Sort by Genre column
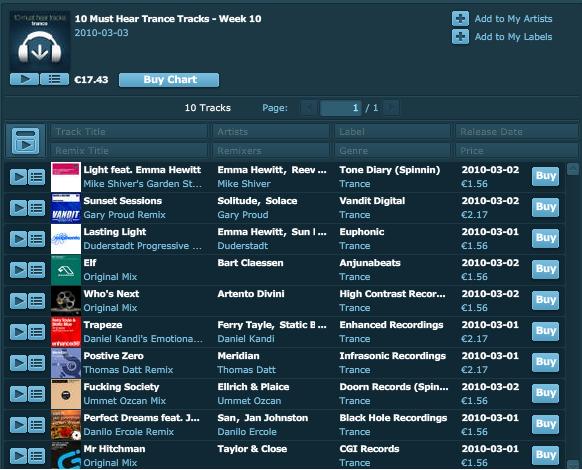Image resolution: width=582 pixels, height=470 pixels. [x=392, y=150]
